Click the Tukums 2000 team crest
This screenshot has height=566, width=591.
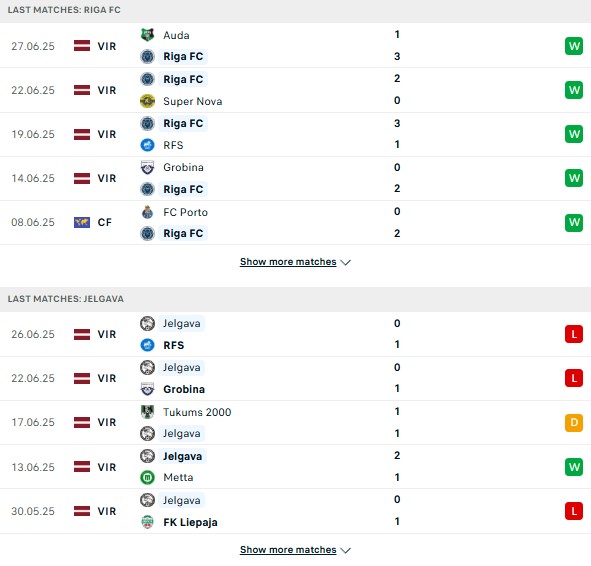point(147,412)
